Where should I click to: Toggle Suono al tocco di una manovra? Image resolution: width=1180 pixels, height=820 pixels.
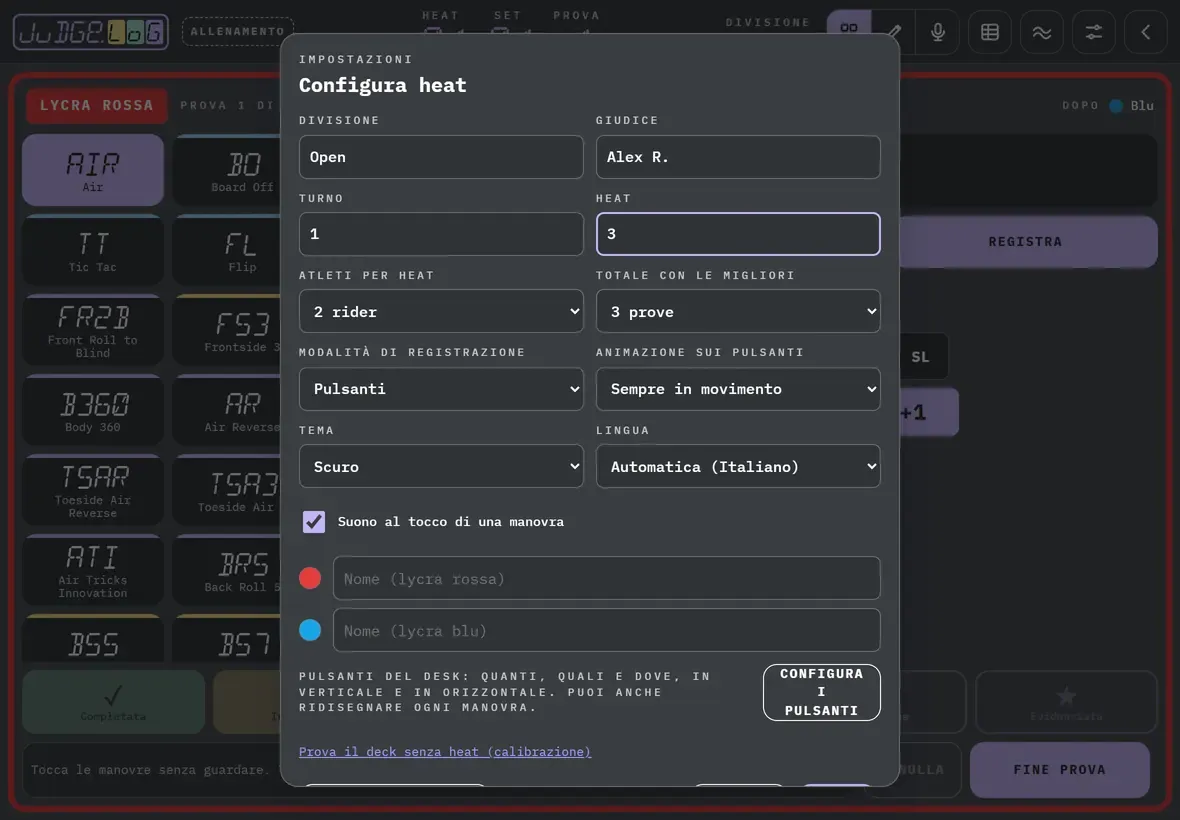coord(314,521)
